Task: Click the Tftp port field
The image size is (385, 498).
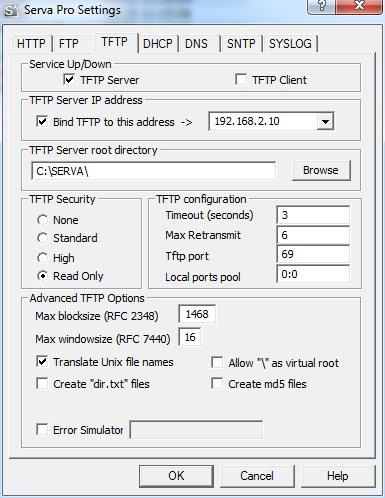Action: (313, 254)
